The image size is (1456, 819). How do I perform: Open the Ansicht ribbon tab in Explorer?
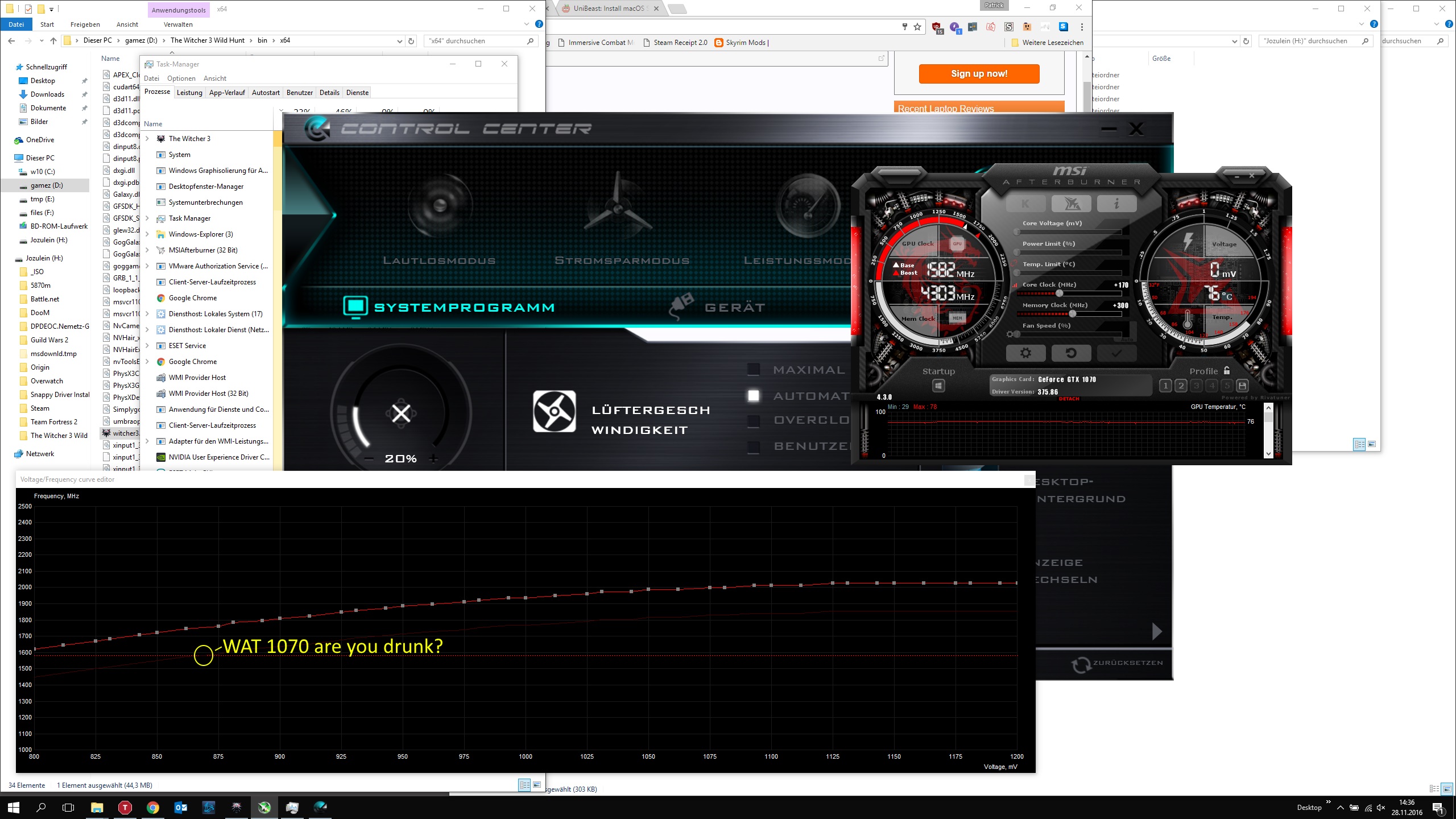[127, 24]
